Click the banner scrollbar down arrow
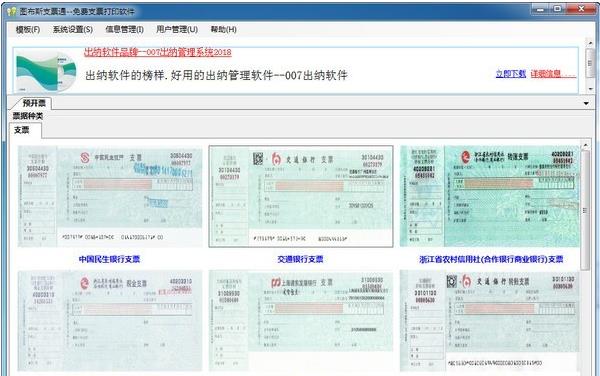Viewport: 600px width, 376px height. (590, 89)
